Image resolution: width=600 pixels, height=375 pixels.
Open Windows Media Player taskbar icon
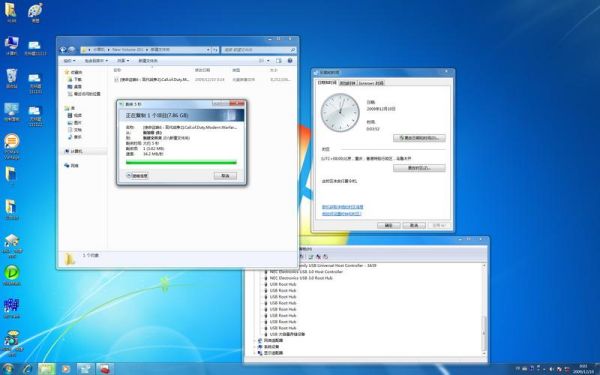coord(66,369)
